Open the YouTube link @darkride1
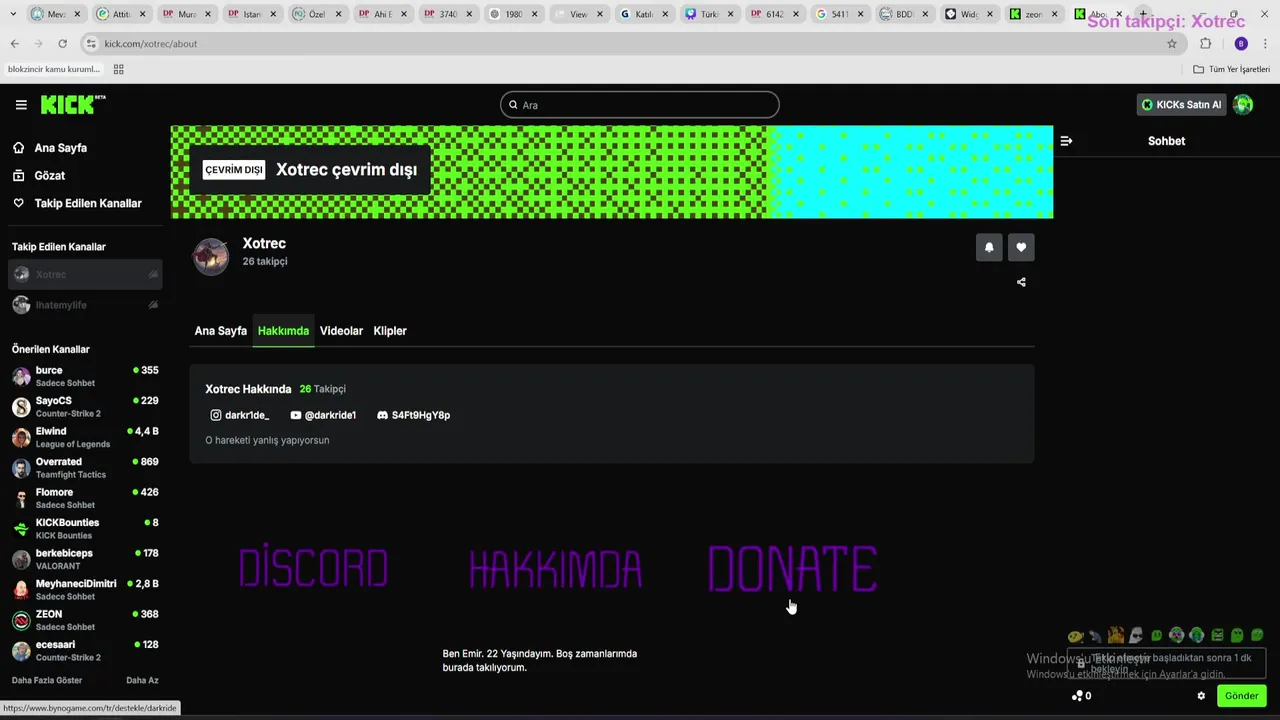 (x=323, y=415)
